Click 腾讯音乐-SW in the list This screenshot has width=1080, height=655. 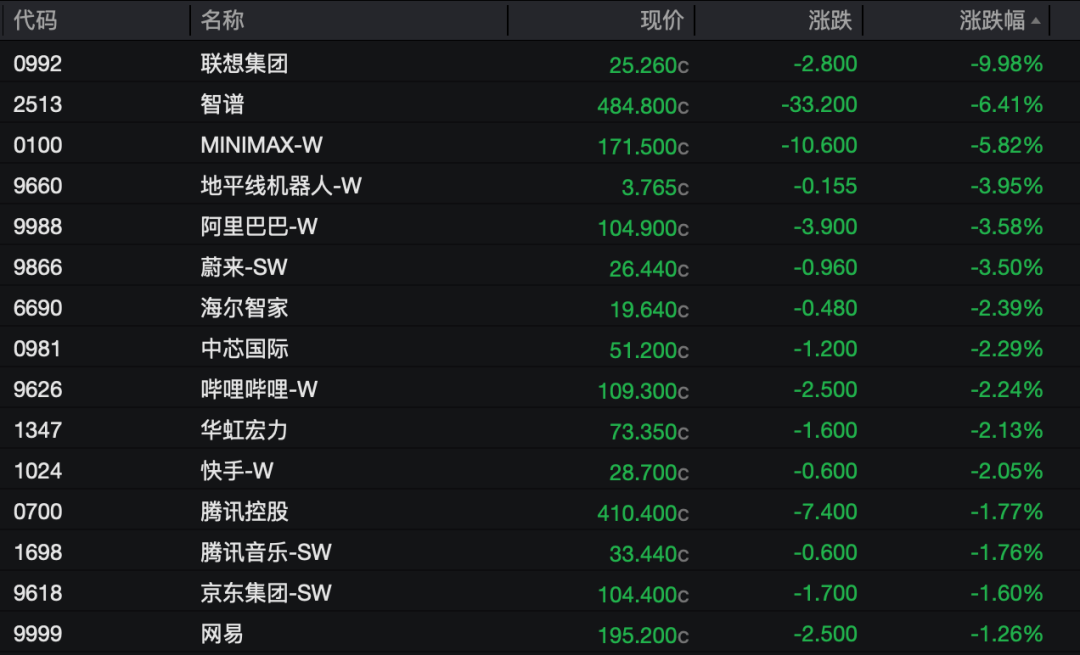click(x=266, y=552)
